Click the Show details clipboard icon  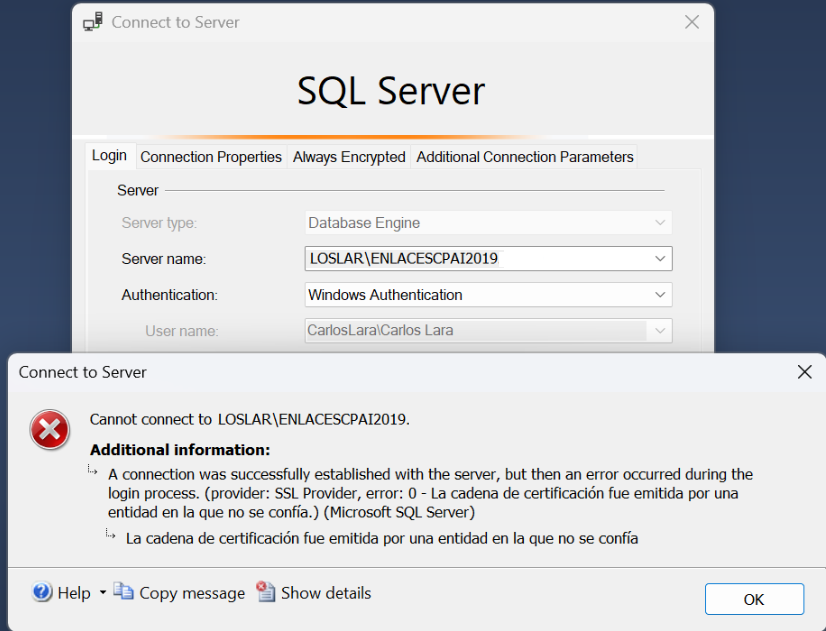(x=266, y=591)
